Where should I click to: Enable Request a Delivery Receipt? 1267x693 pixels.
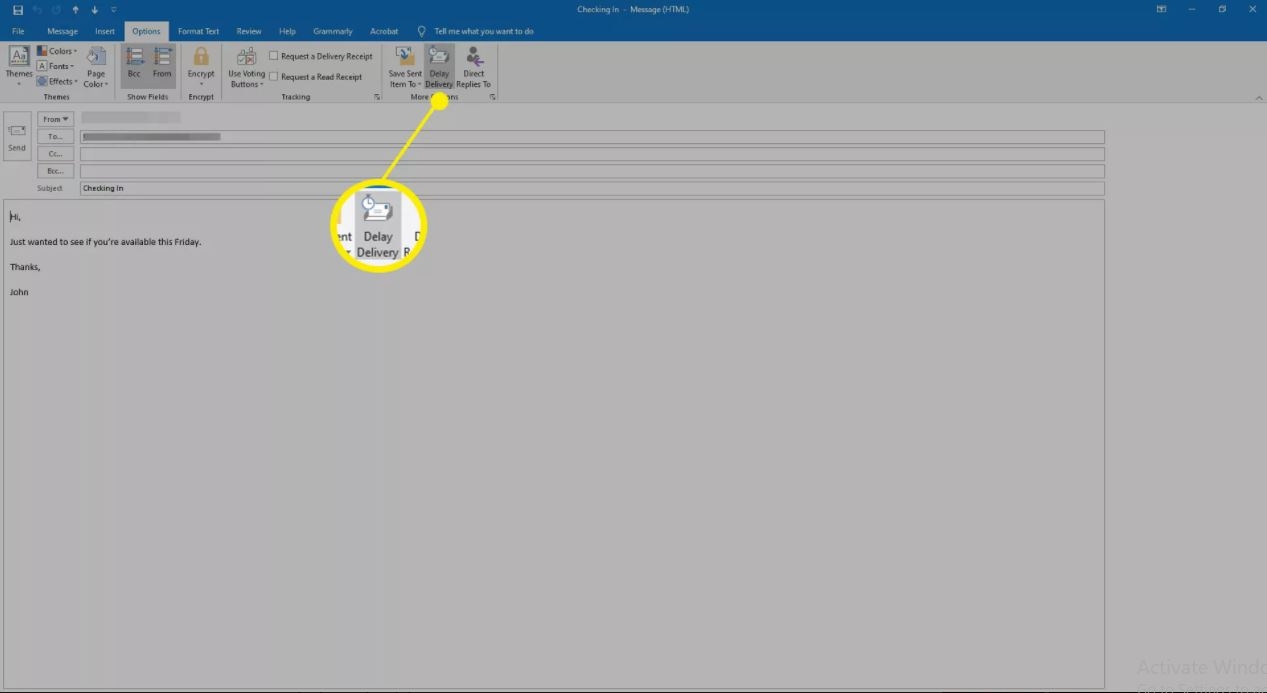click(321, 56)
